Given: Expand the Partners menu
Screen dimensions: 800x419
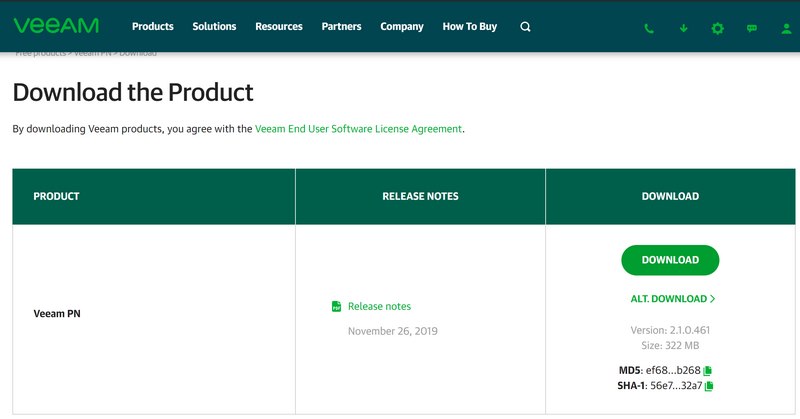Looking at the screenshot, I should 341,27.
